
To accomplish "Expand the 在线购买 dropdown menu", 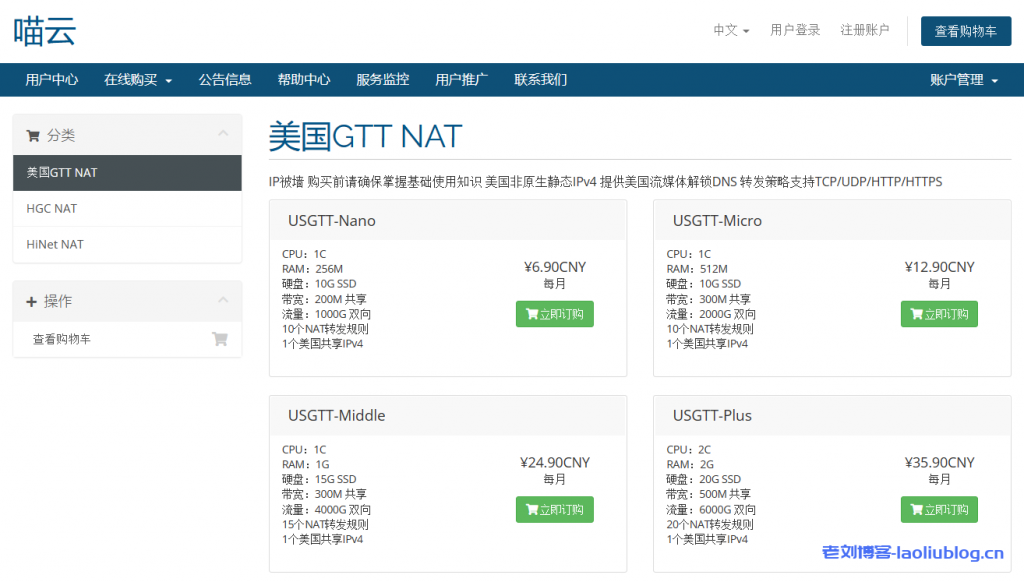I will (x=138, y=80).
